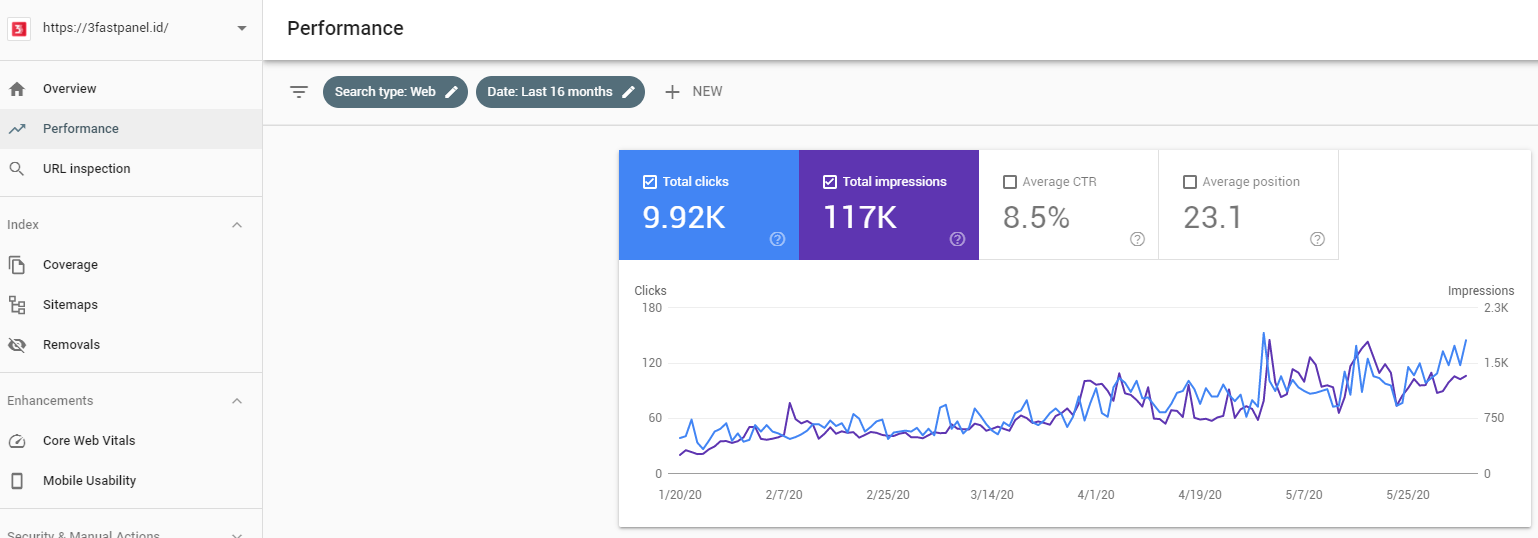This screenshot has height=538, width=1538.
Task: Uncheck the Total clicks checkbox
Action: click(650, 182)
